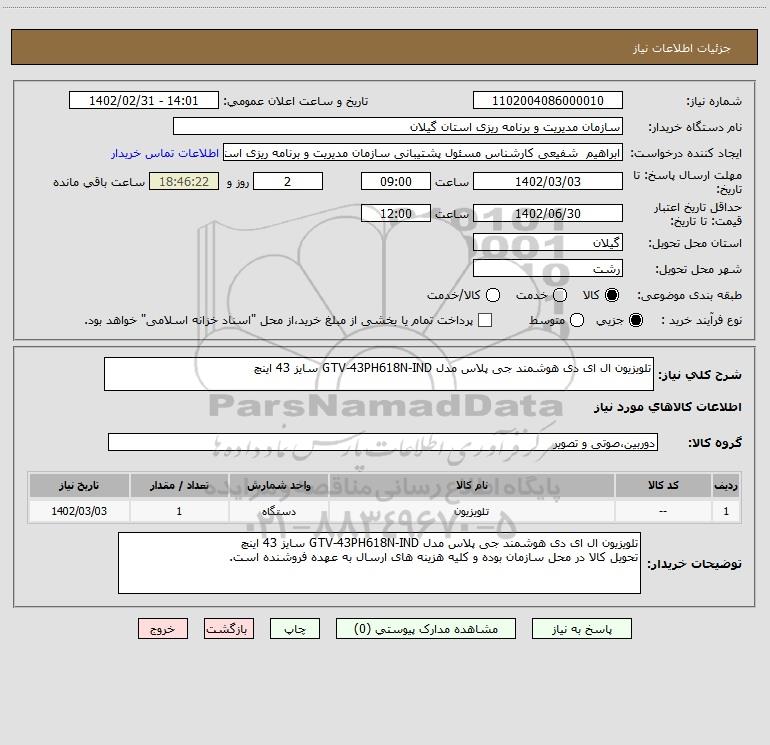Viewport: 770px width, 745px height.
Task: Click the نام کالا column header
Action: pos(471,485)
